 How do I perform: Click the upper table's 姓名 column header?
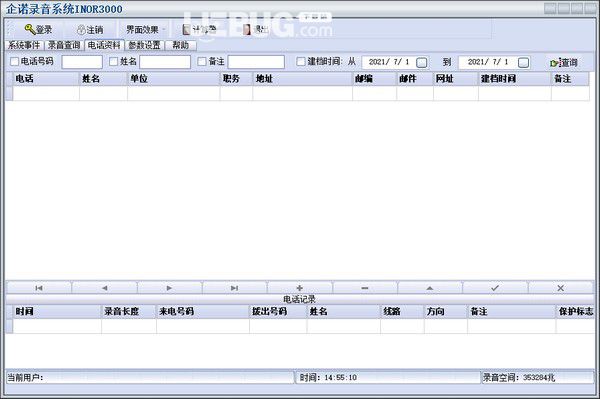[x=103, y=79]
